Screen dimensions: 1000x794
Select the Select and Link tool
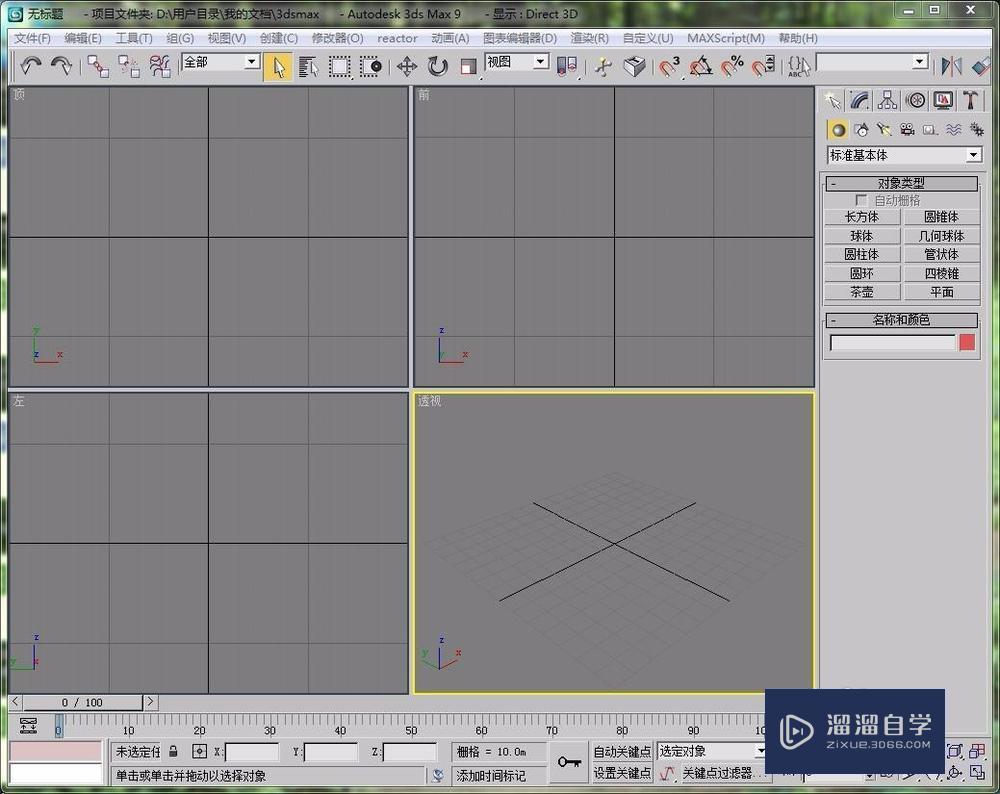tap(98, 66)
